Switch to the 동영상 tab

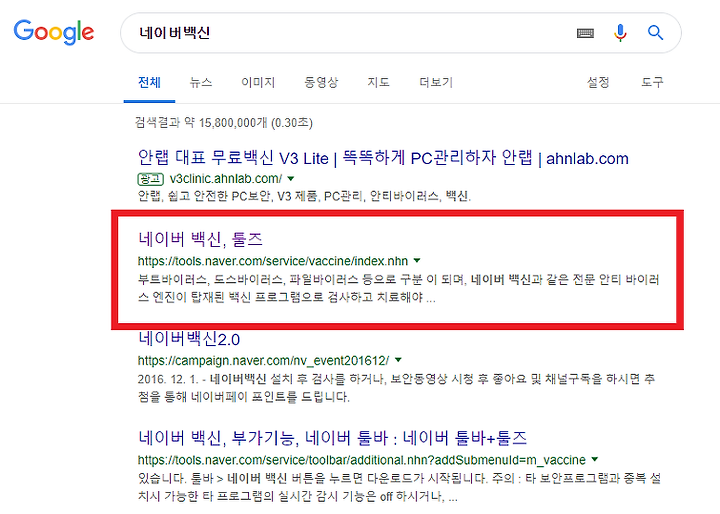321,82
